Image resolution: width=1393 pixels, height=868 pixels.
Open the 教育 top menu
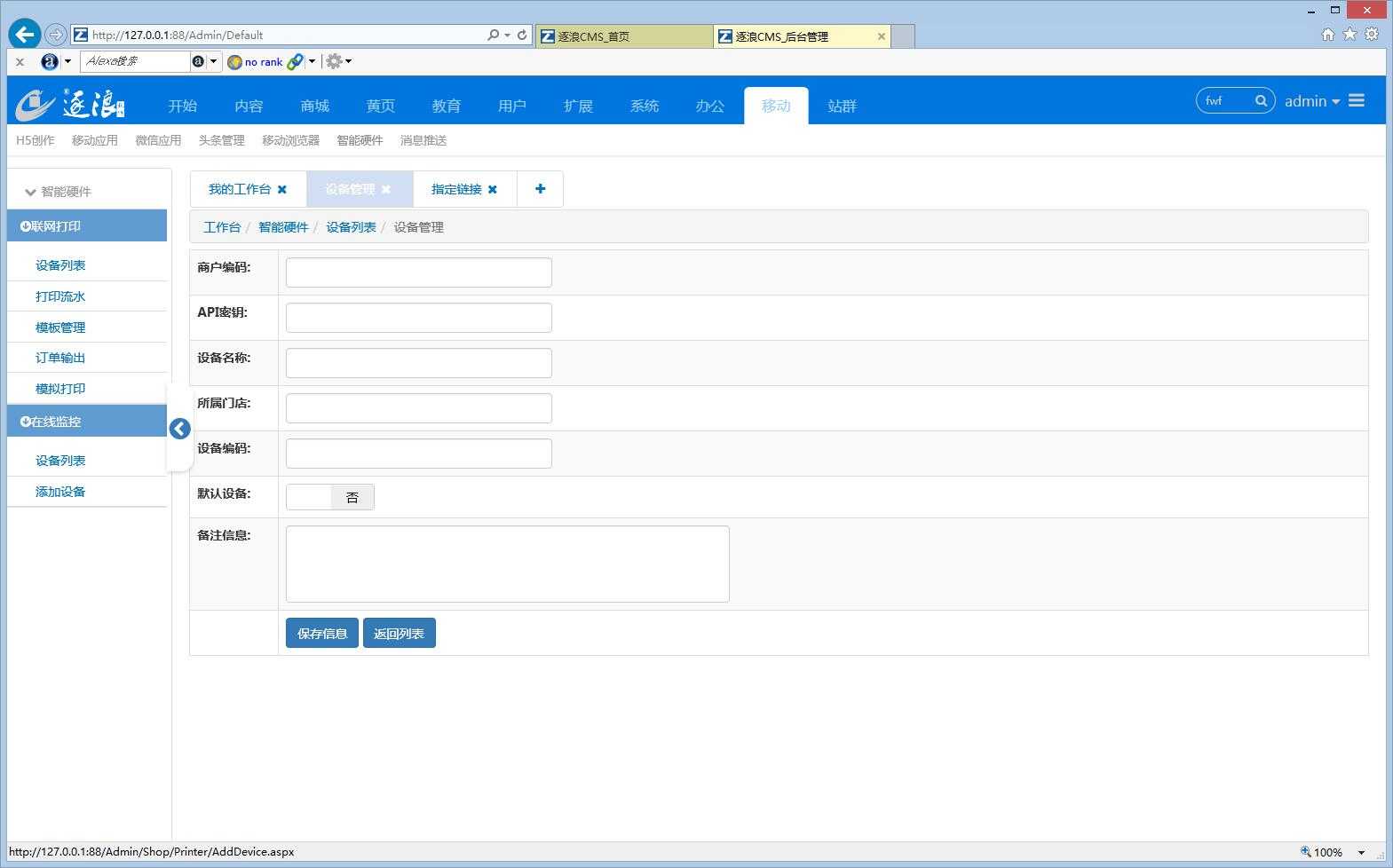click(x=447, y=106)
